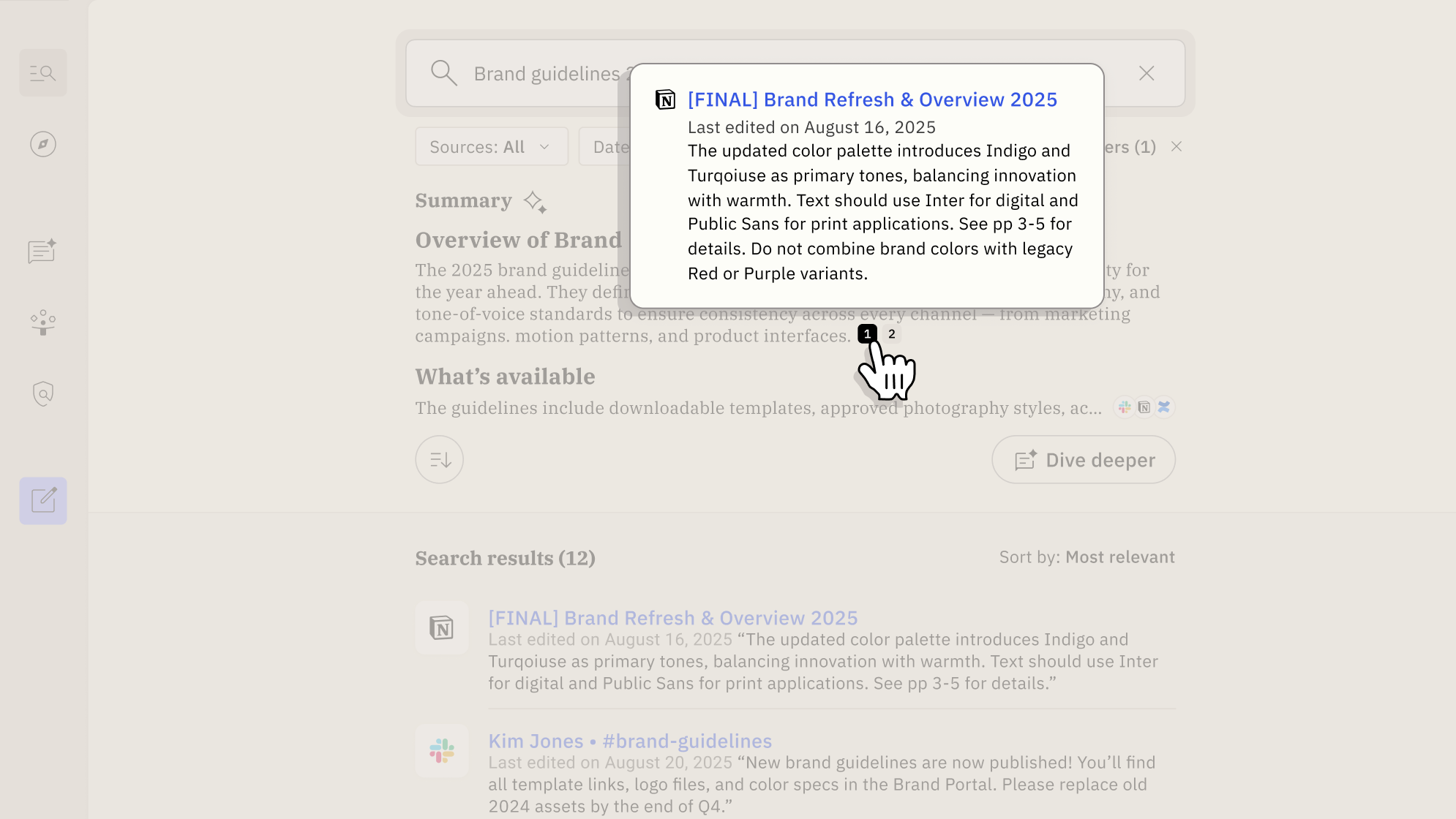Open the search list sidebar icon
This screenshot has width=1456, height=819.
pyautogui.click(x=43, y=73)
